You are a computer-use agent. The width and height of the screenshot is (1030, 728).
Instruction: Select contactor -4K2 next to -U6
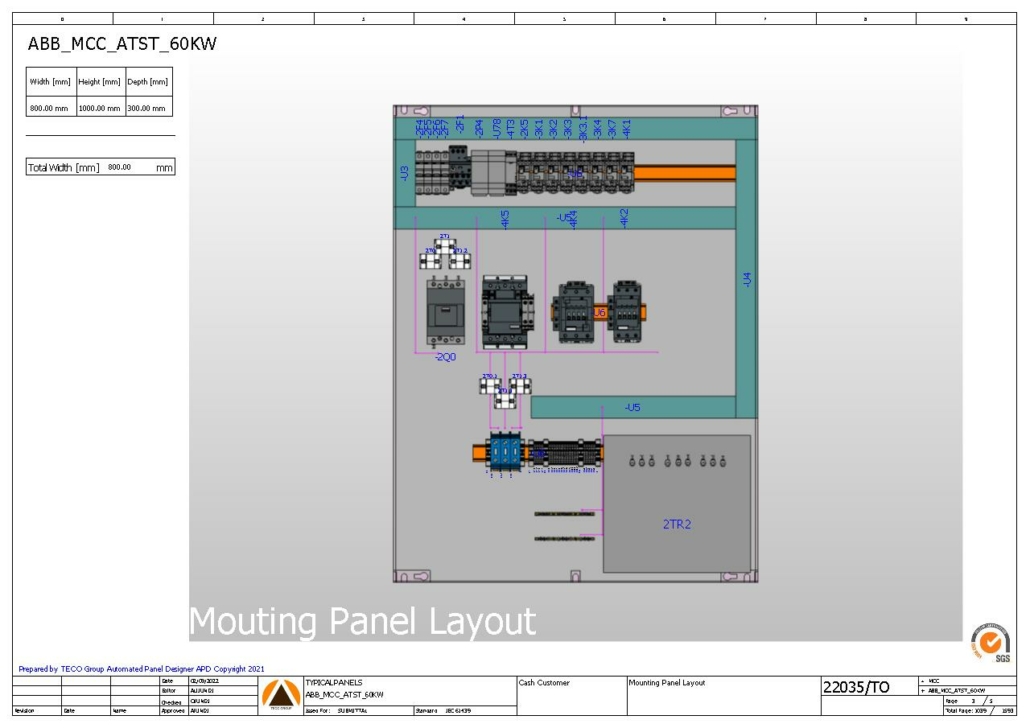[x=628, y=310]
